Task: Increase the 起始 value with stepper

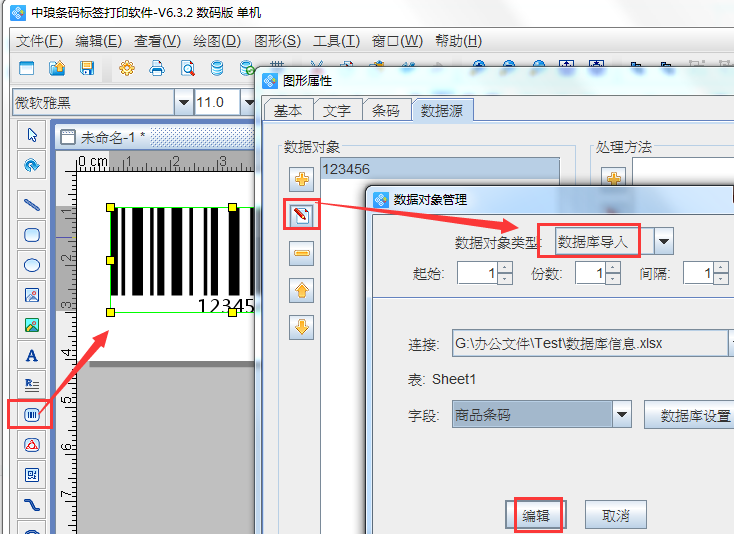Action: [x=492, y=267]
